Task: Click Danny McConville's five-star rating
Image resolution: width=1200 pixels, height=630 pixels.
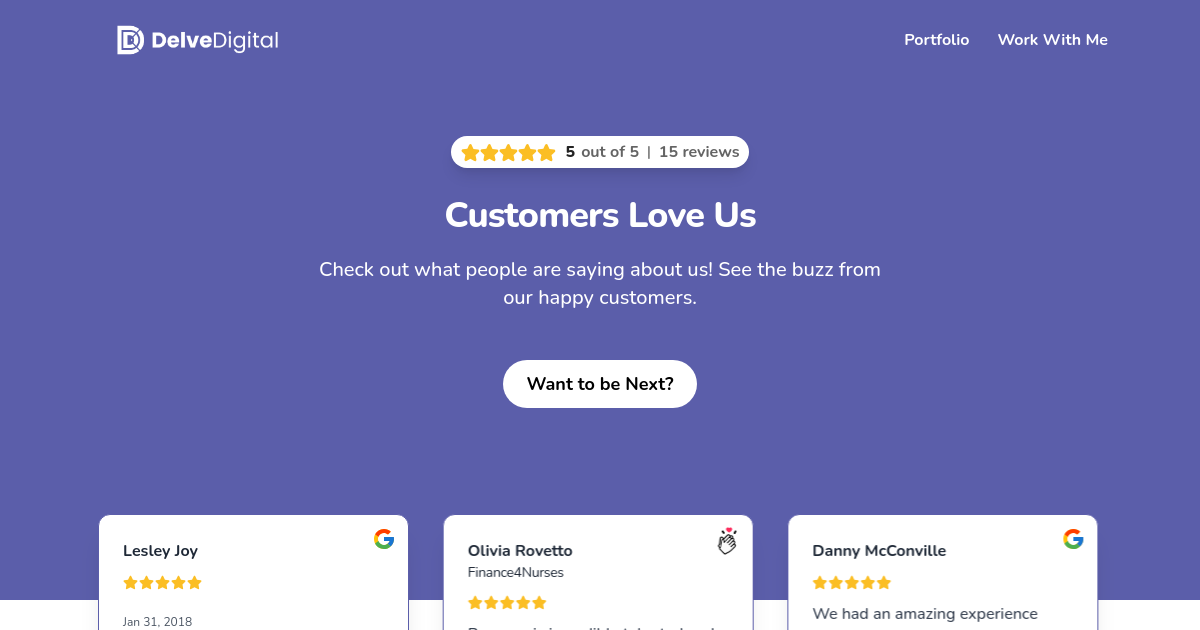Action: point(852,582)
